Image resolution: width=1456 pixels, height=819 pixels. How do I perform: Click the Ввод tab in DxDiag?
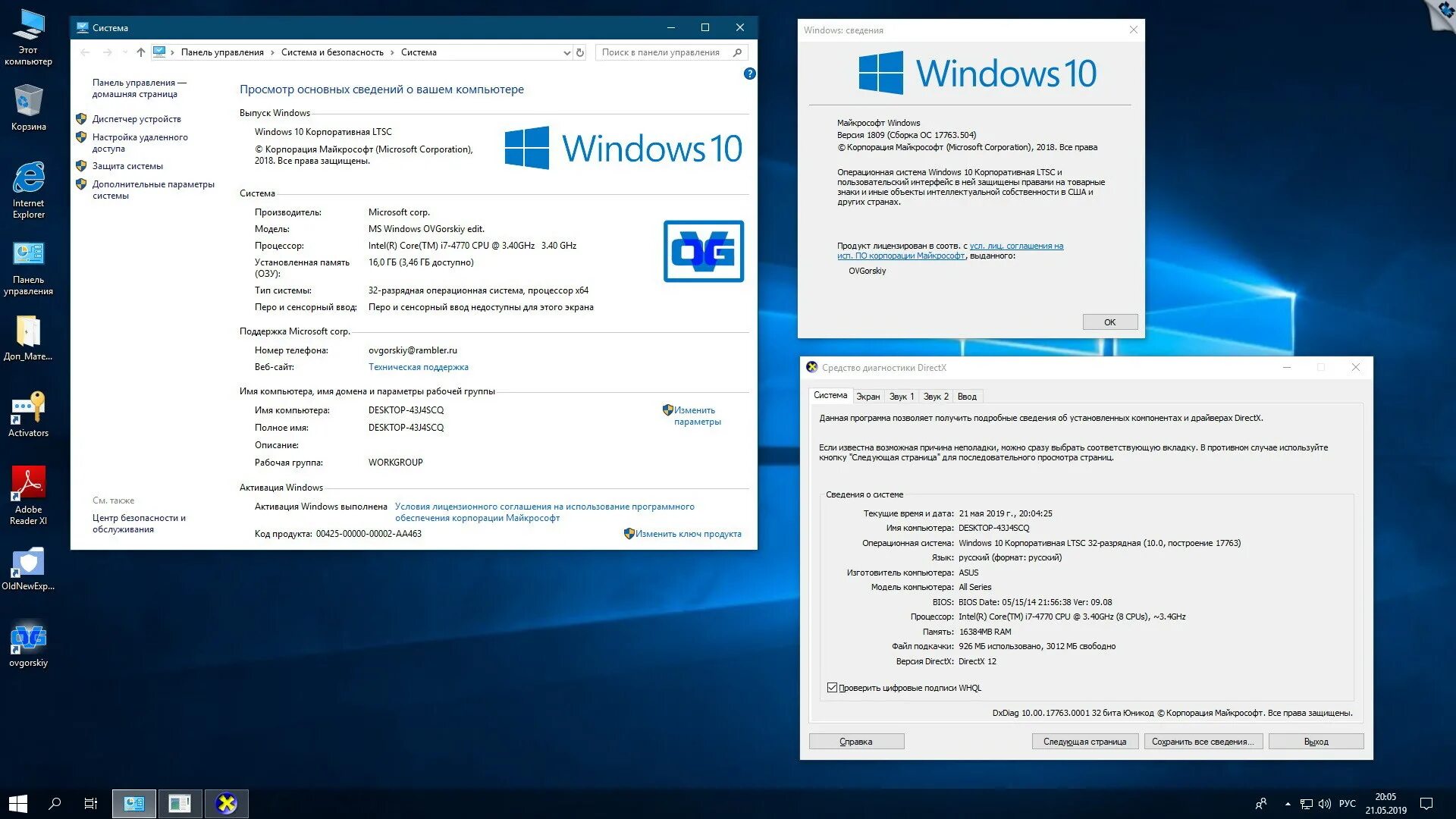[966, 397]
